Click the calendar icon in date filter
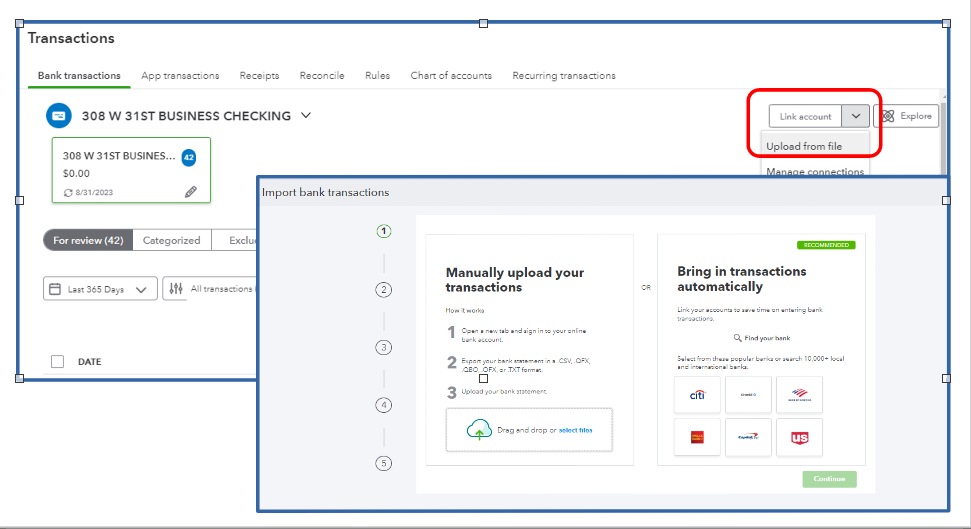 click(x=55, y=289)
